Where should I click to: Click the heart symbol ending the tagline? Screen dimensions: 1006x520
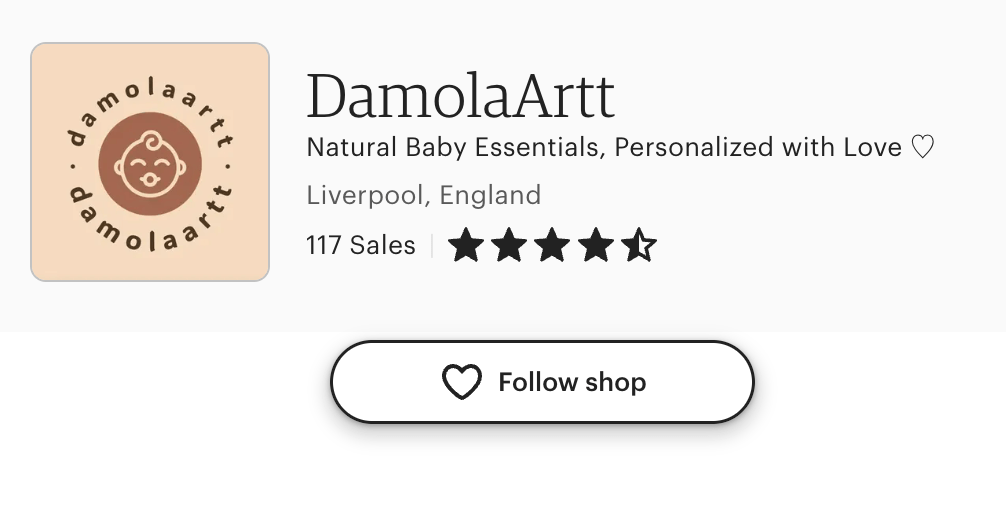click(x=922, y=148)
